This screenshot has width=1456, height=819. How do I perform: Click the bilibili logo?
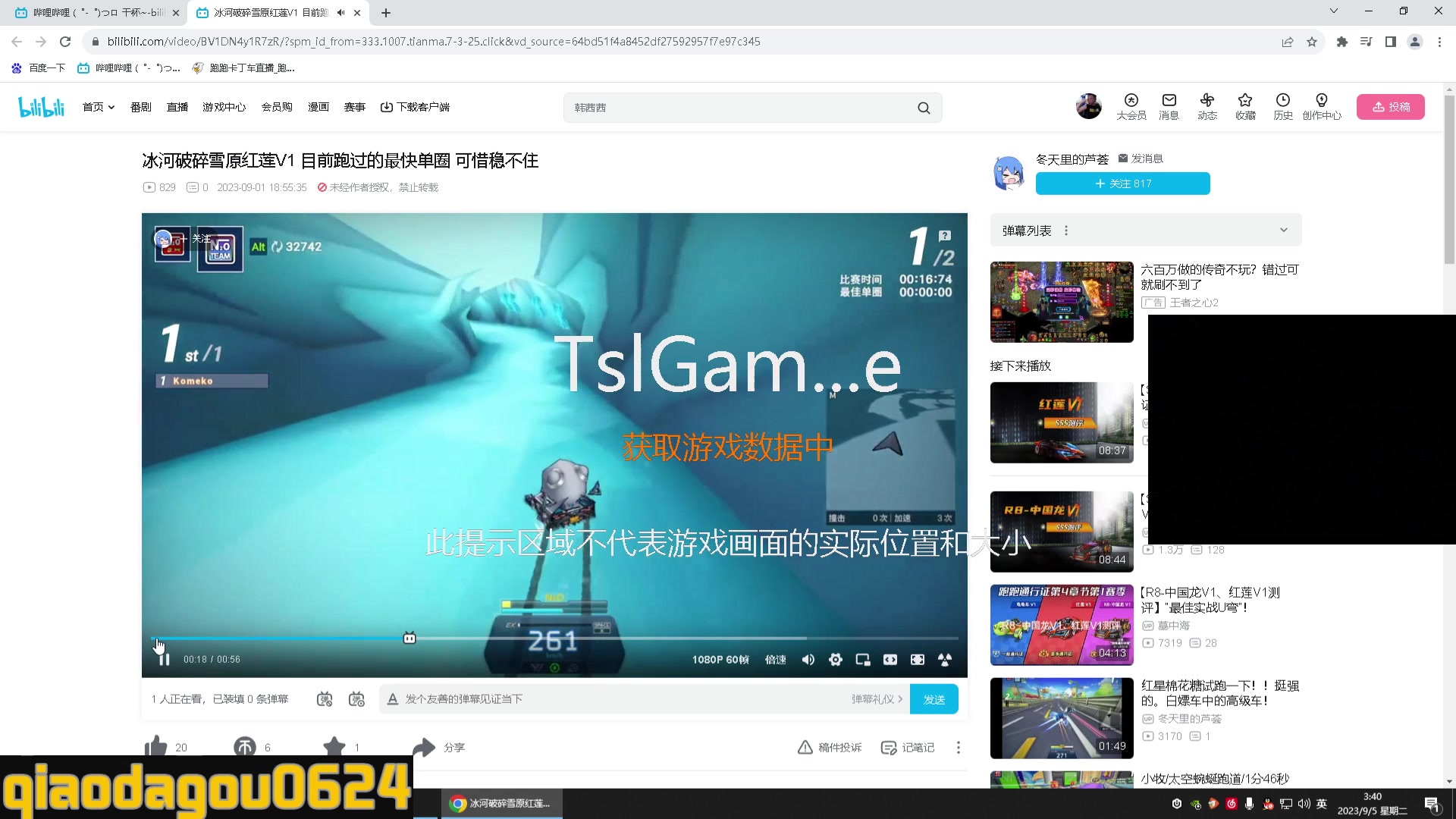click(x=42, y=107)
